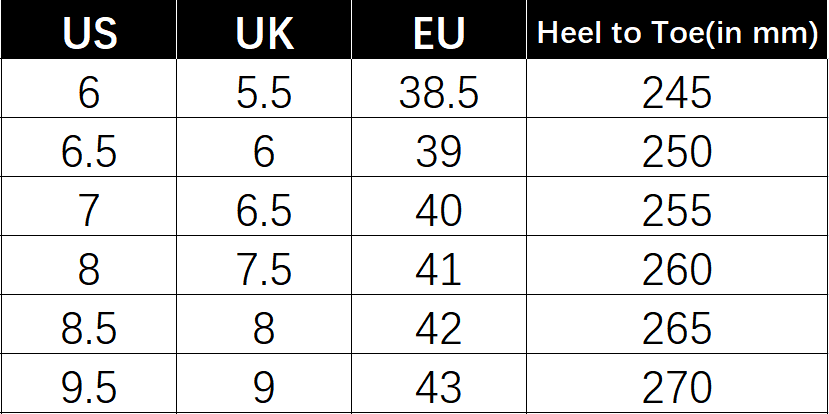The image size is (829, 414).
Task: Select the EU size 39 cell
Action: (x=439, y=147)
